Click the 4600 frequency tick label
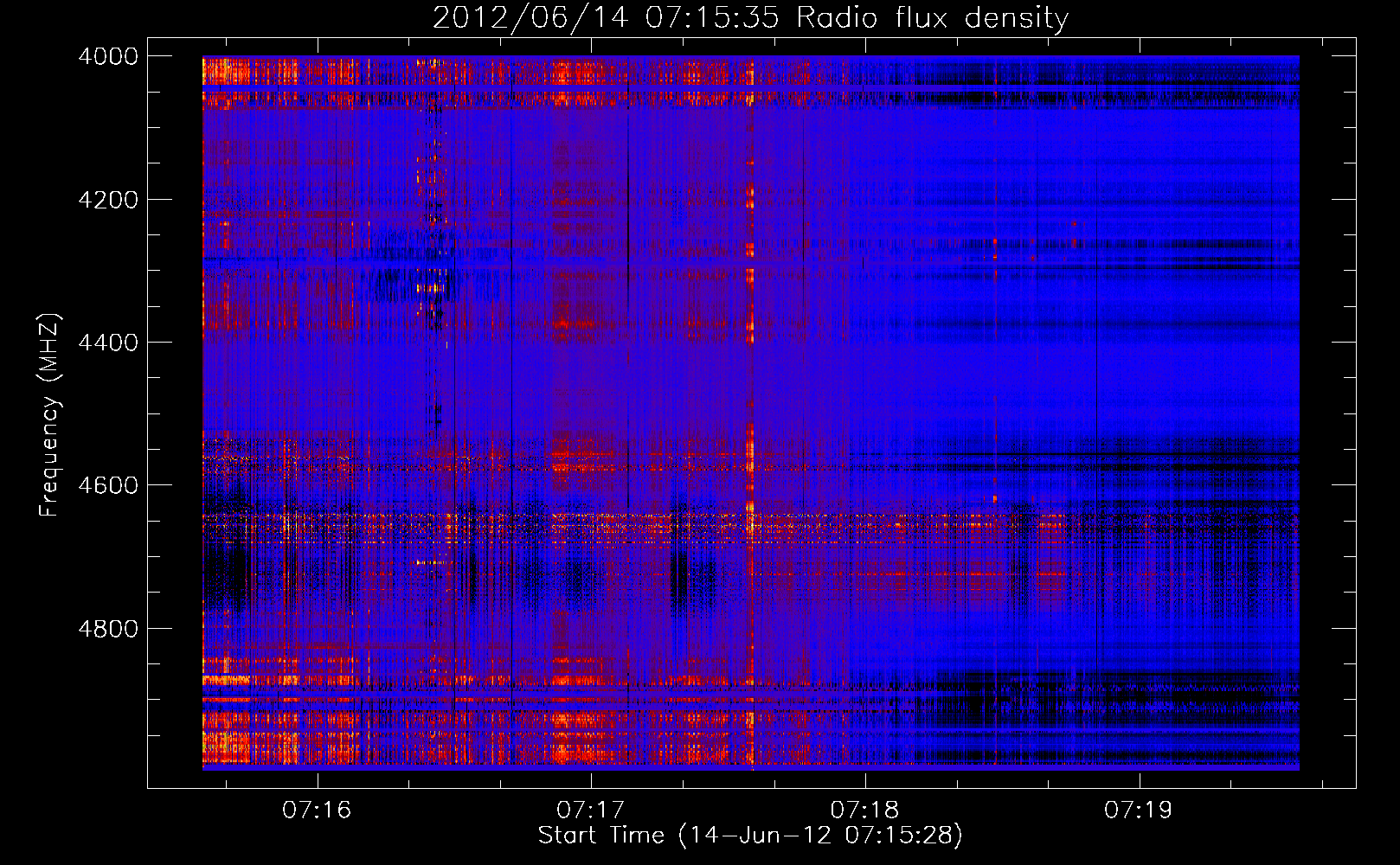The height and width of the screenshot is (865, 1400). click(108, 485)
